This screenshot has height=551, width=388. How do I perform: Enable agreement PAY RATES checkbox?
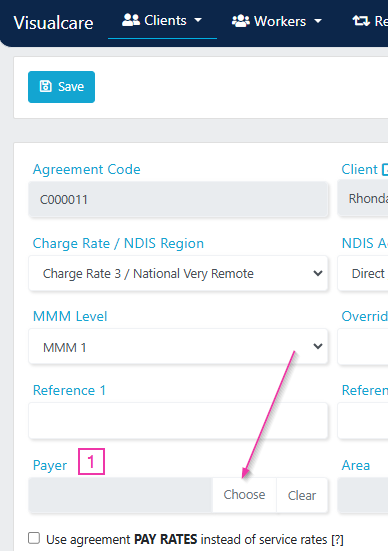pyautogui.click(x=34, y=538)
